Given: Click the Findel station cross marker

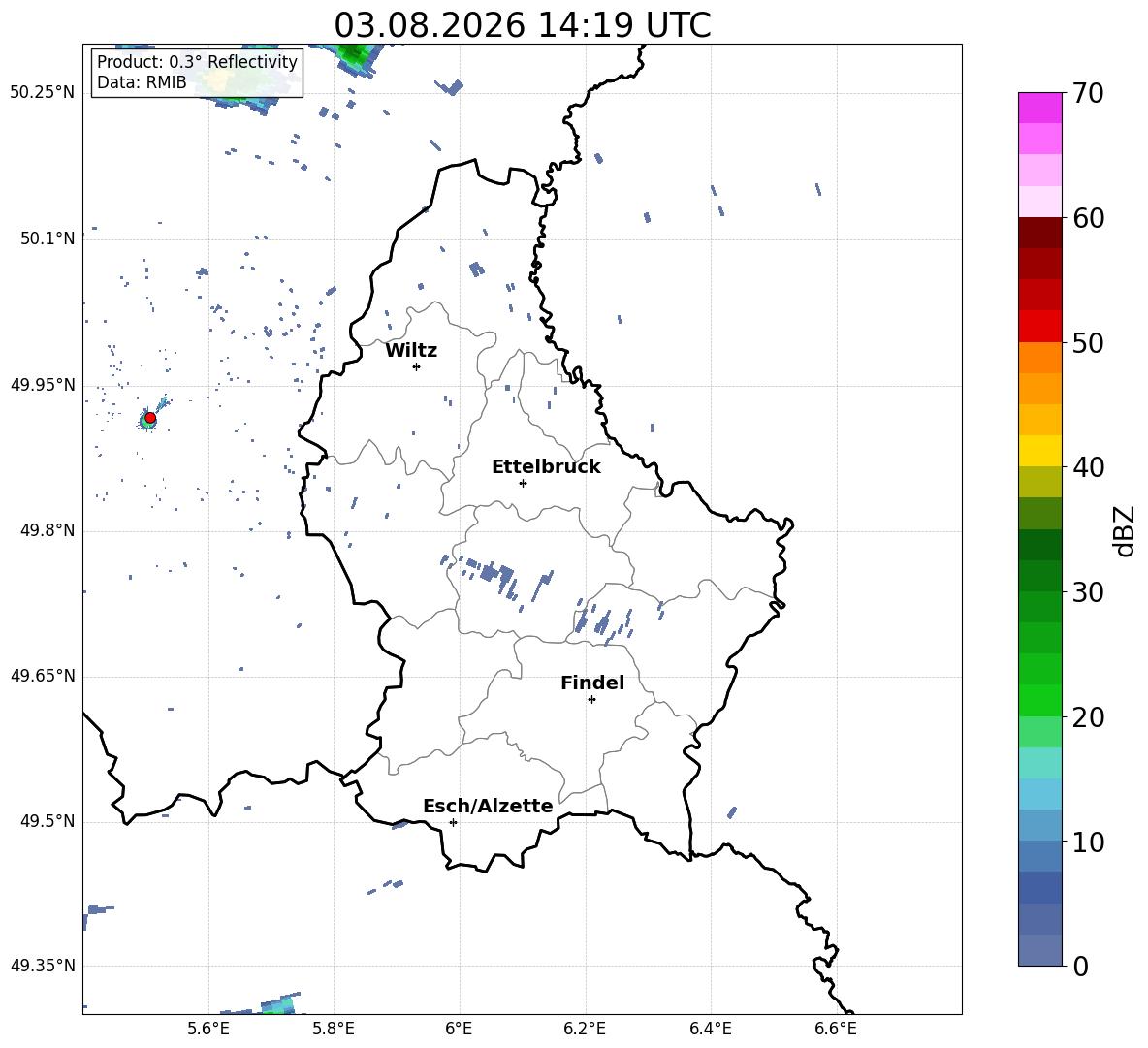Looking at the screenshot, I should (592, 700).
